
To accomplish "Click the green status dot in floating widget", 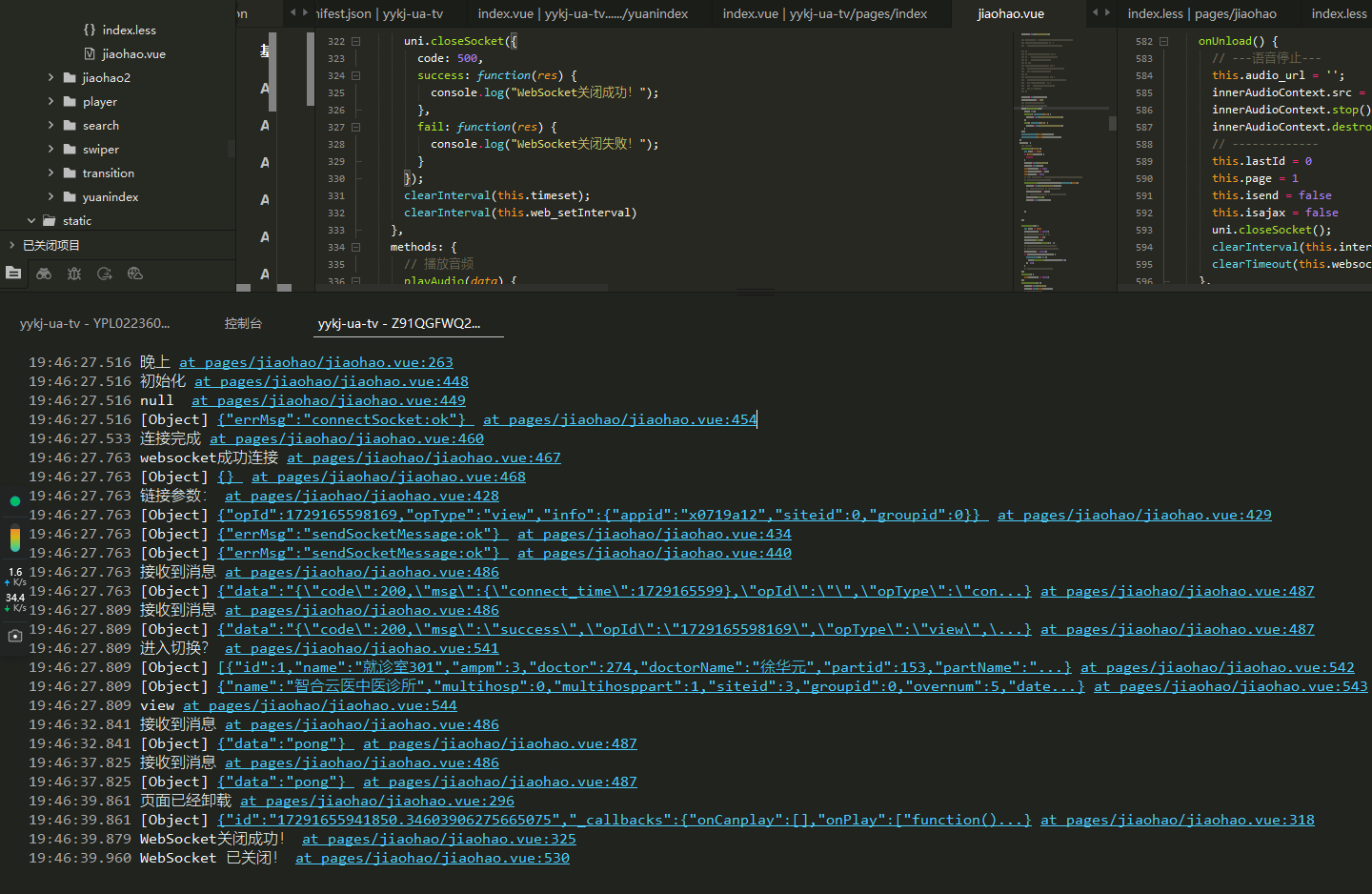I will pos(14,500).
